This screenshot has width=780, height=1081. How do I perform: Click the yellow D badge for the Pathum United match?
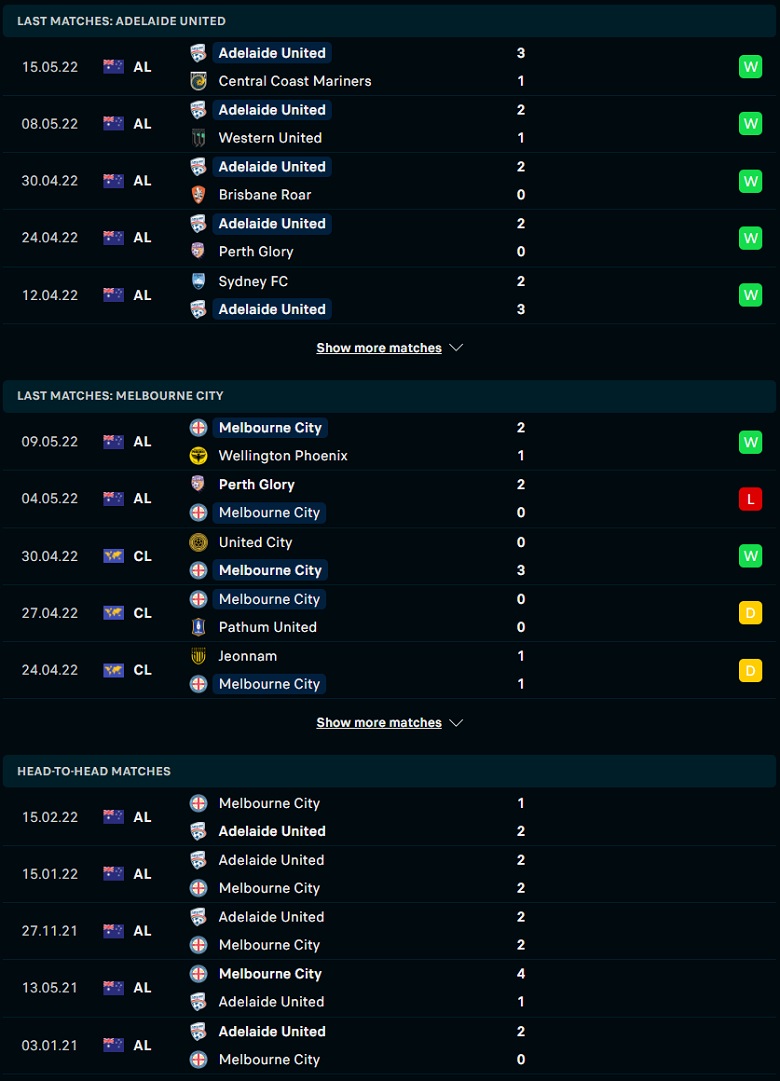click(750, 613)
